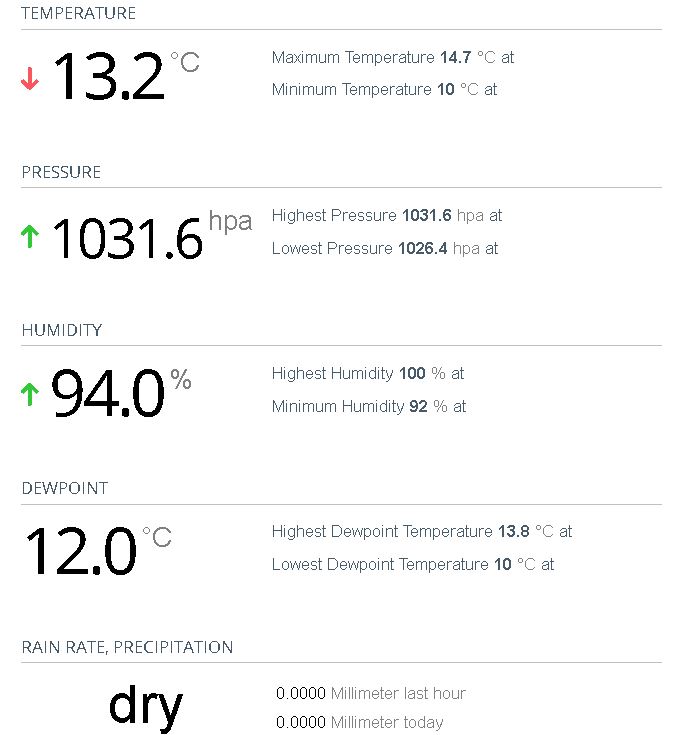This screenshot has width=680, height=735.
Task: Click the DEWPOINT section heading
Action: click(x=65, y=488)
